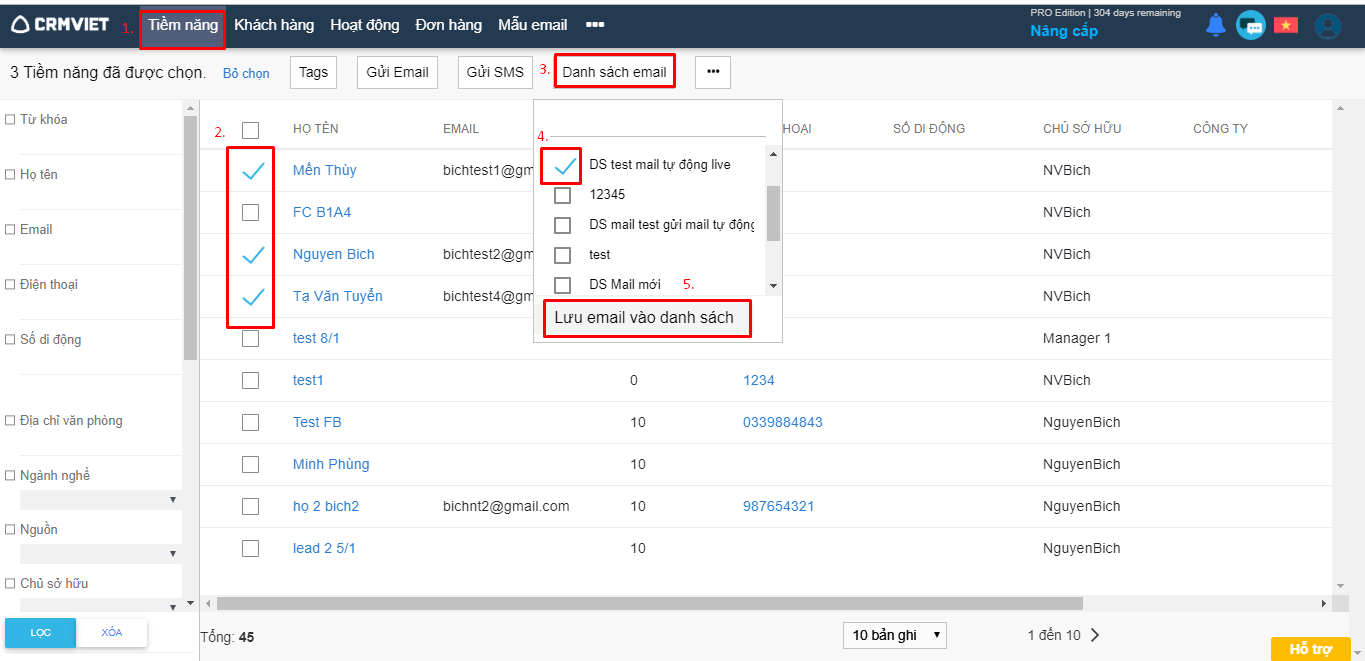1365x661 pixels.
Task: Open the user profile avatar
Action: [x=1327, y=26]
